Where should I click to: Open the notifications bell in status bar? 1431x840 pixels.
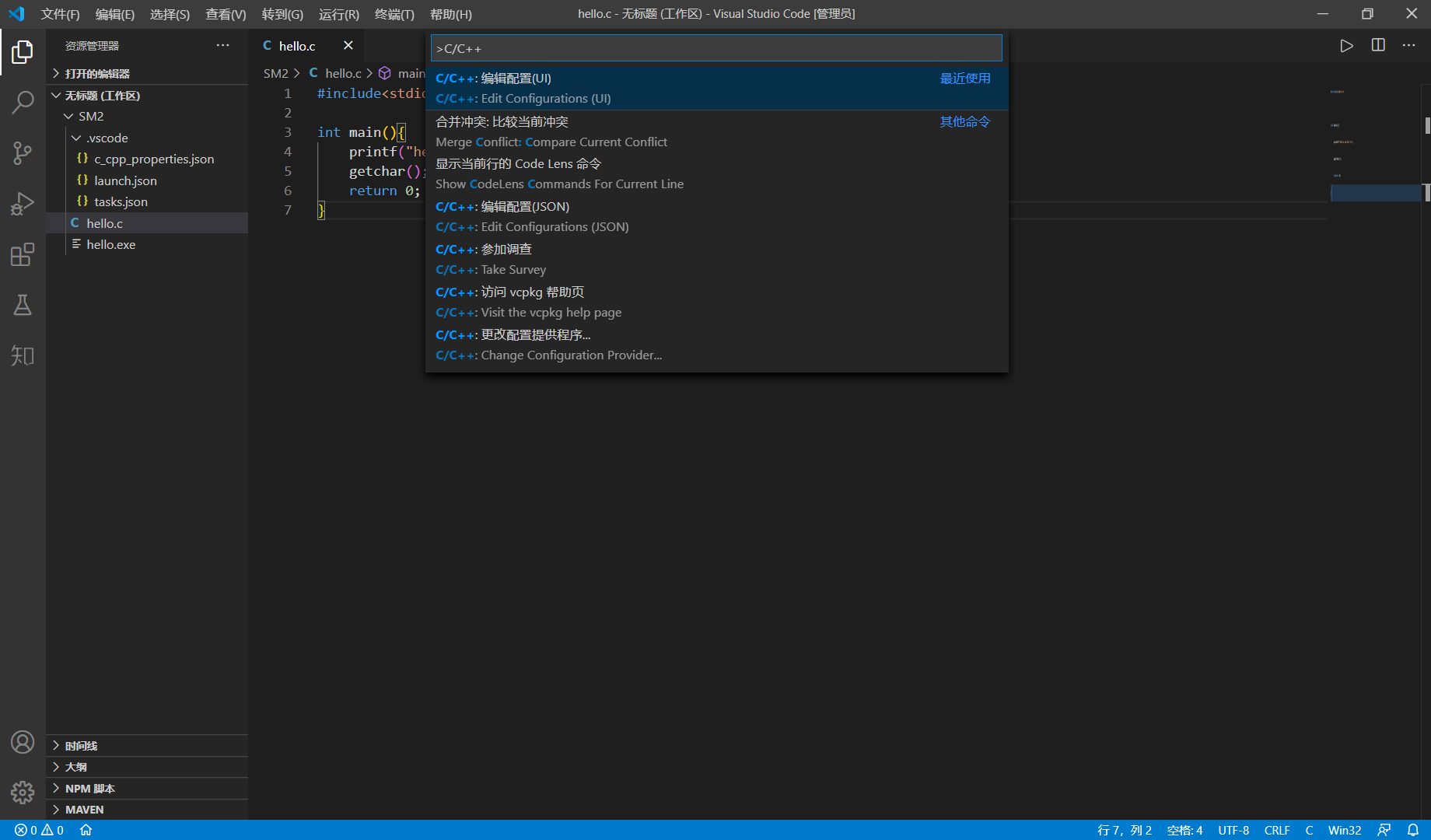point(1413,830)
